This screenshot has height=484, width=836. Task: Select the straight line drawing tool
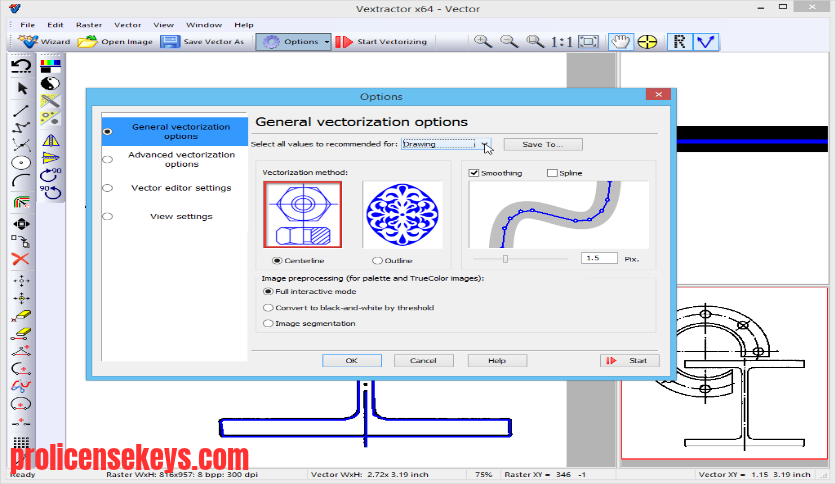coord(21,110)
